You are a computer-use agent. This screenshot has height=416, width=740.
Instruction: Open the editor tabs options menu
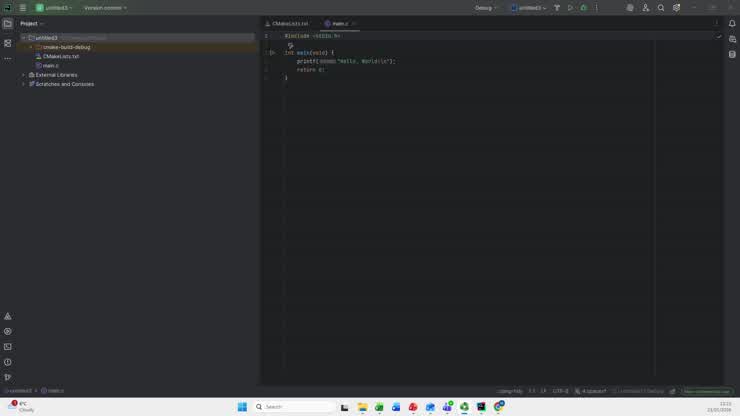tap(716, 24)
